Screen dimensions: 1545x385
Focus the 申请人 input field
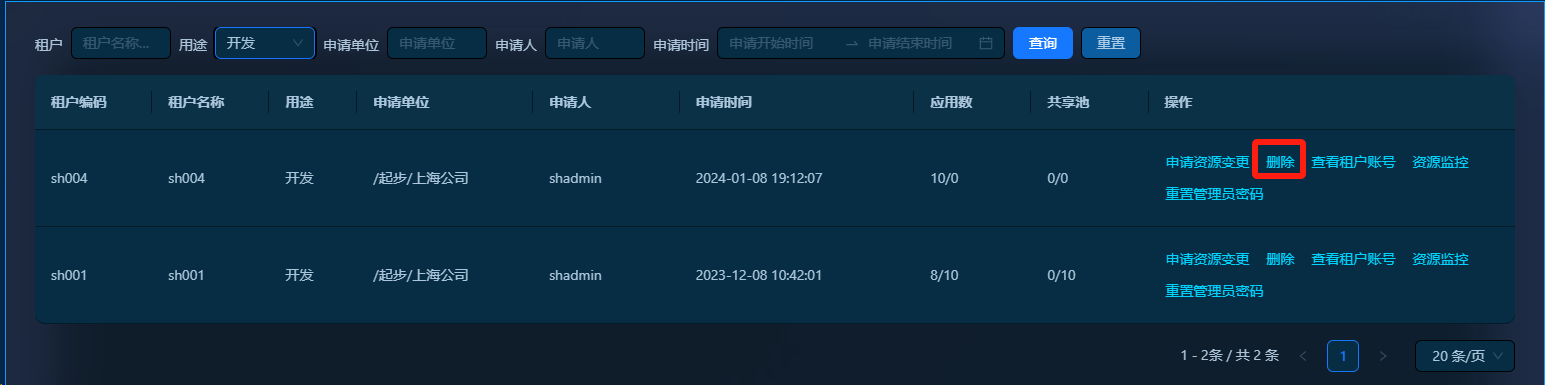point(595,43)
